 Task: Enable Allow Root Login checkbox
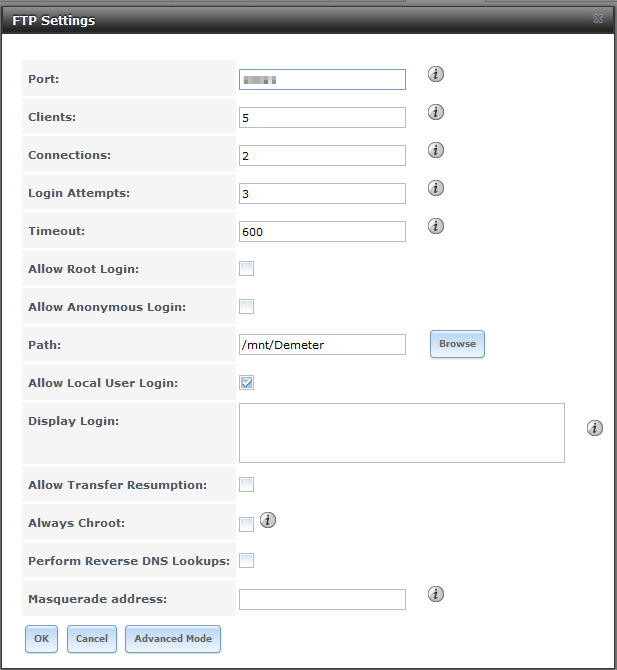[x=247, y=268]
